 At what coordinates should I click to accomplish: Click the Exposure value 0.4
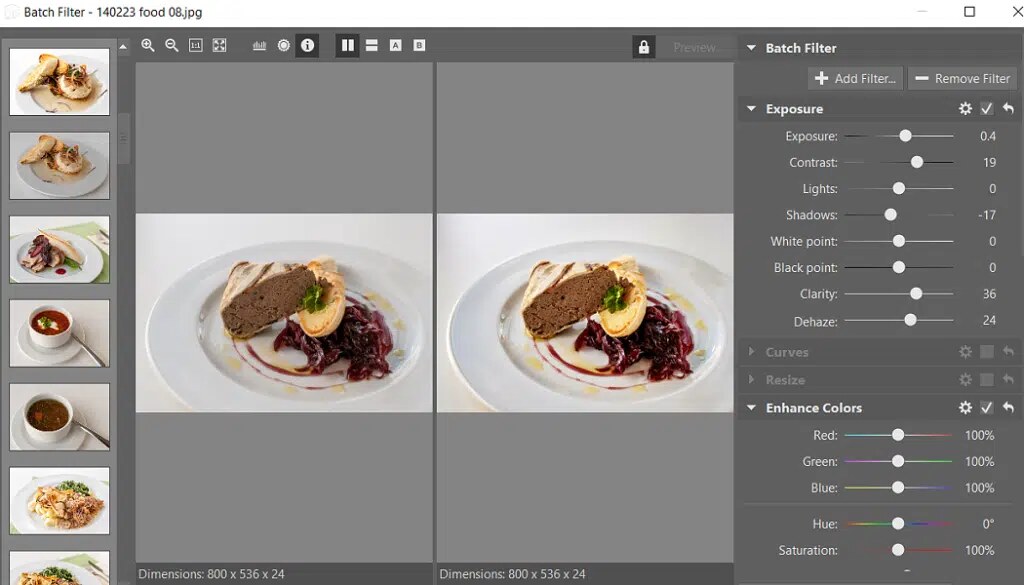click(987, 136)
